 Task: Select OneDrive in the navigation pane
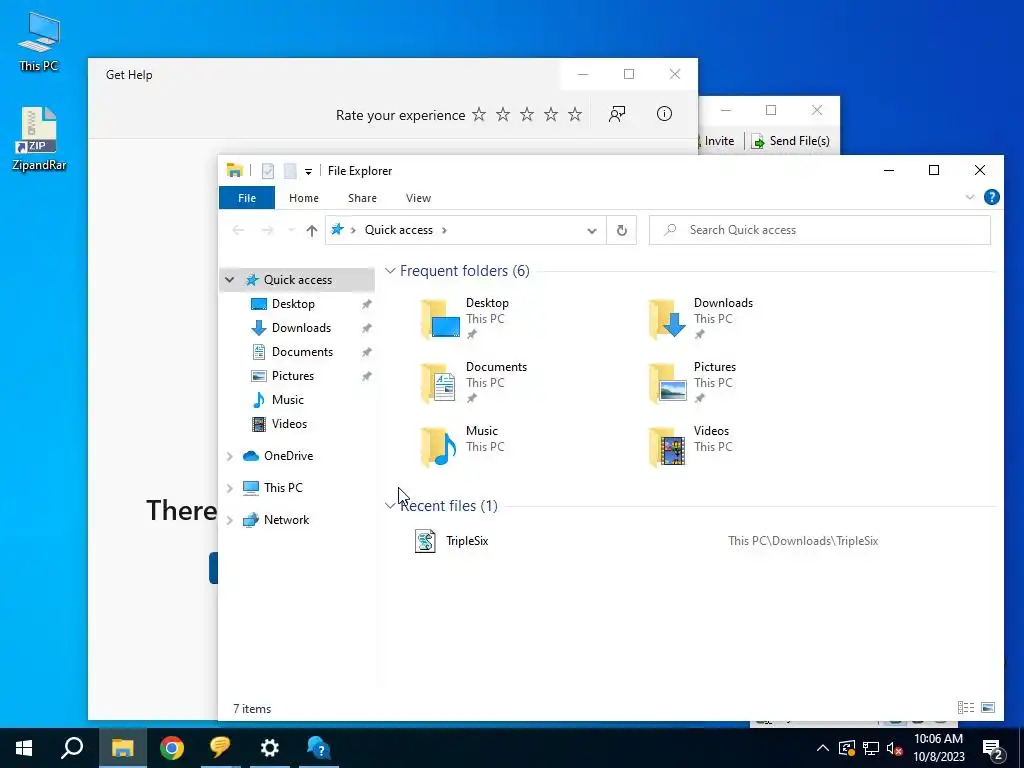(x=288, y=456)
